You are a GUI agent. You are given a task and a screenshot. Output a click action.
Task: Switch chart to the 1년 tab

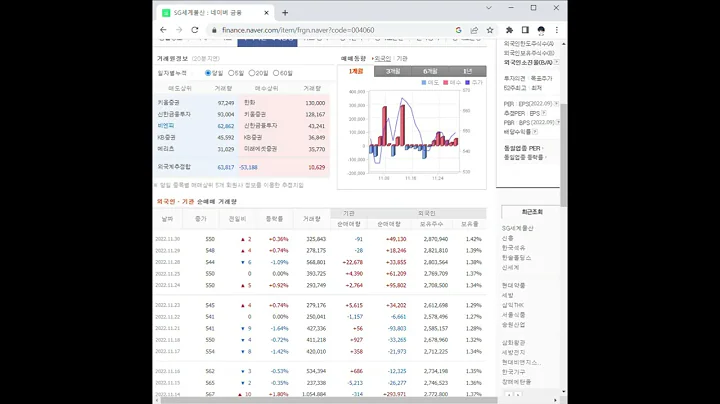(x=467, y=71)
